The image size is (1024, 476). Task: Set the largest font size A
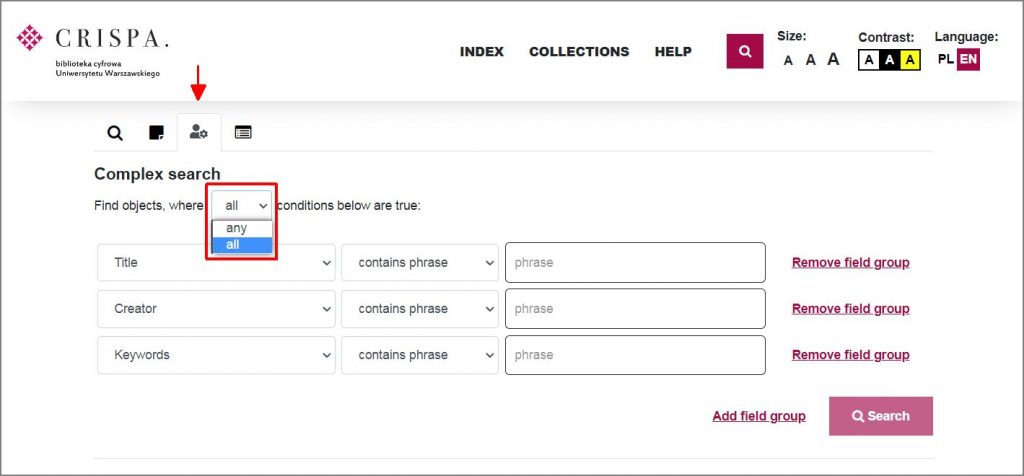point(833,59)
